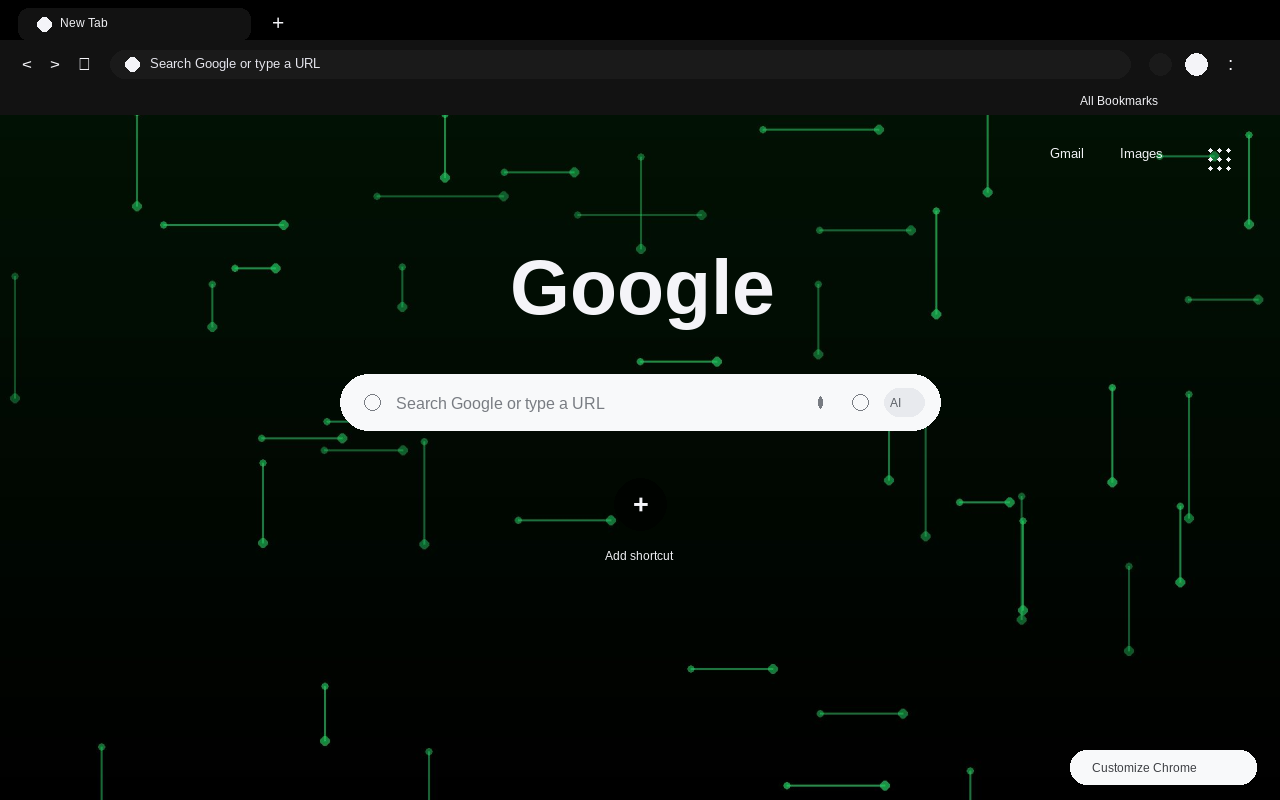Viewport: 1280px width, 800px height.
Task: Click the Add shortcut label
Action: pyautogui.click(x=639, y=556)
